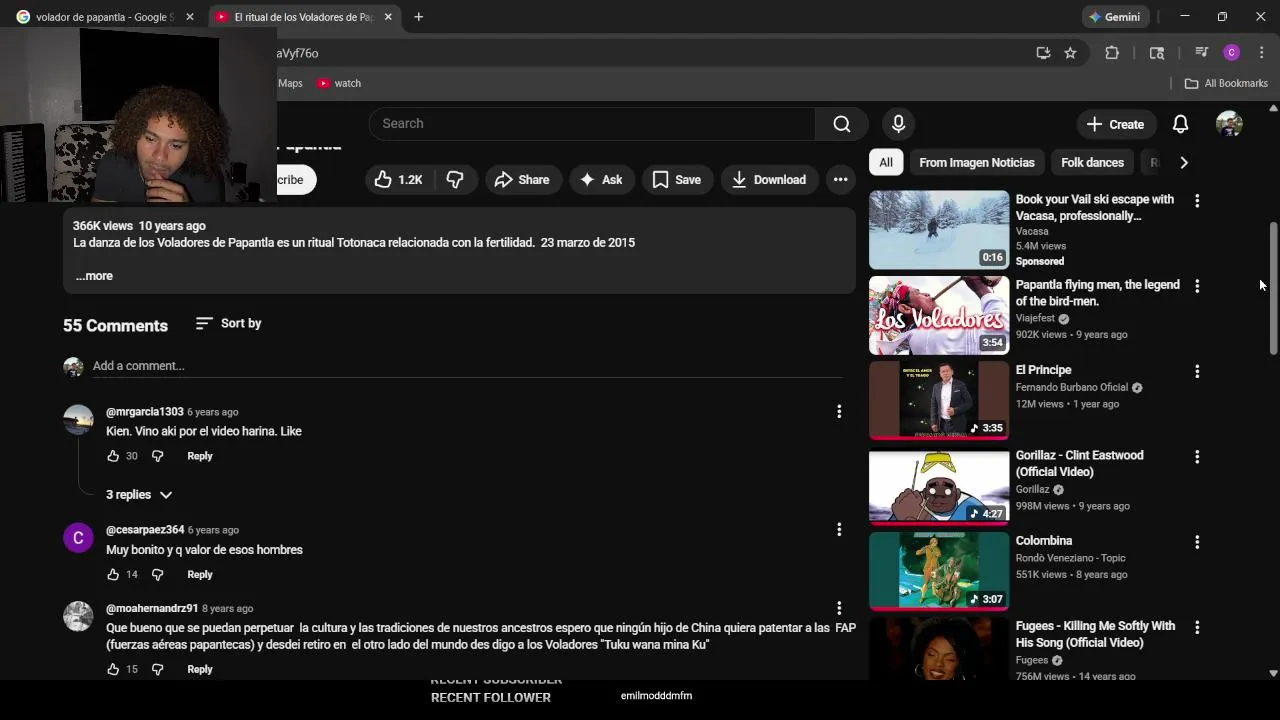Image resolution: width=1280 pixels, height=720 pixels.
Task: Close the volador de papantla Google tab
Action: point(190,17)
